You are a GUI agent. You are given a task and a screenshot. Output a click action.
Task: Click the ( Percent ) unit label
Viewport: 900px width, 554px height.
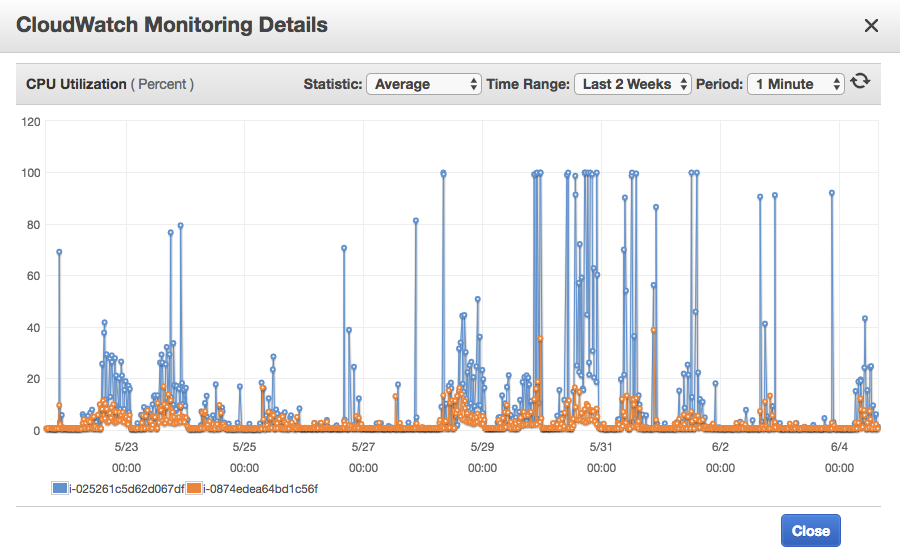pyautogui.click(x=162, y=84)
